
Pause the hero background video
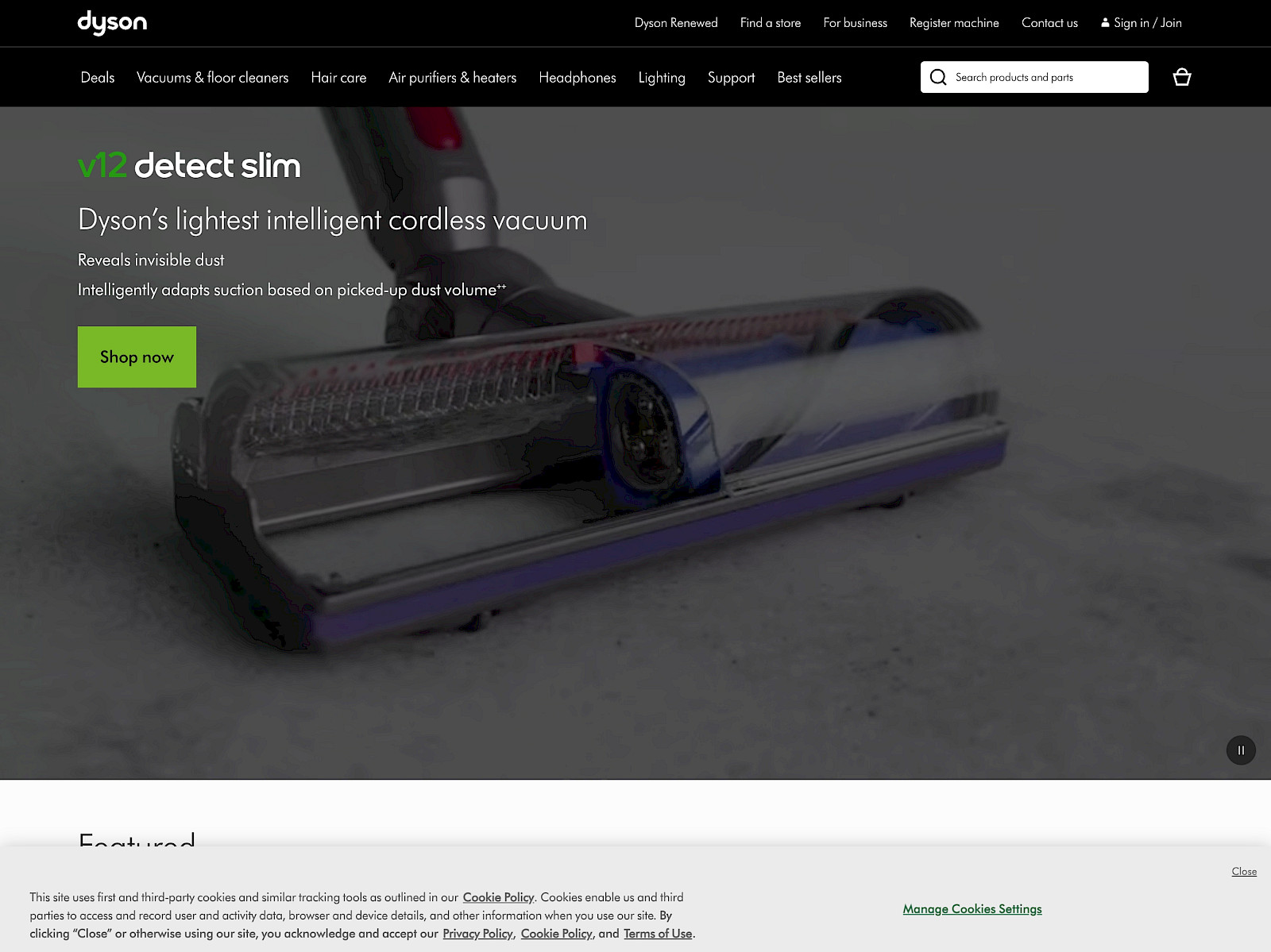tap(1241, 750)
